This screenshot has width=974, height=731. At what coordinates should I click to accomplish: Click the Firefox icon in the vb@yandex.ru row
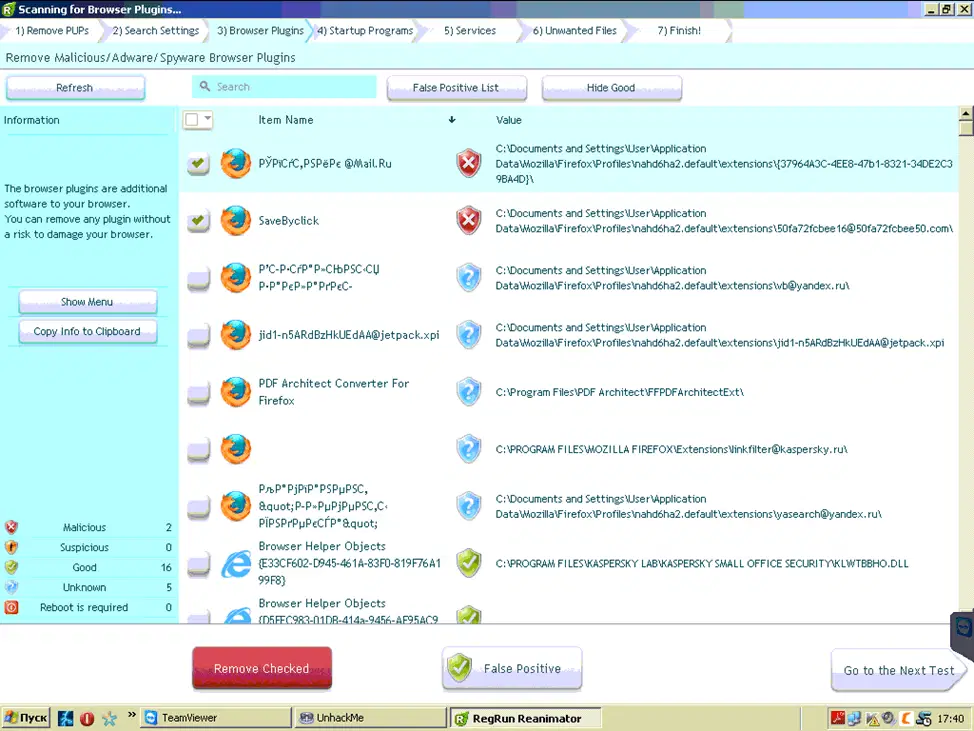[x=235, y=278]
